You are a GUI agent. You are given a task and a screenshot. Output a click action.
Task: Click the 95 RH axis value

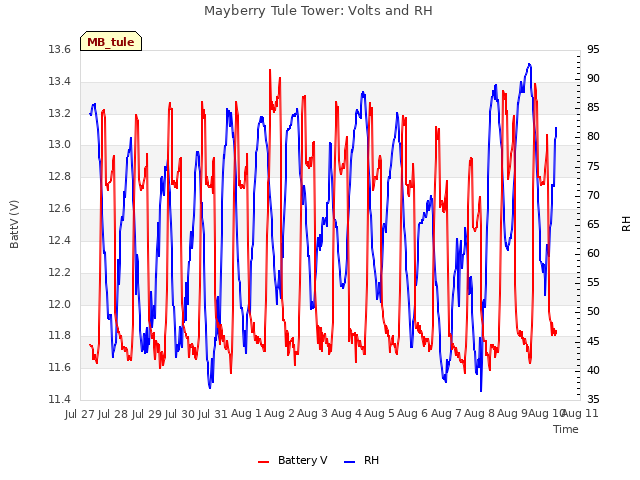593,49
